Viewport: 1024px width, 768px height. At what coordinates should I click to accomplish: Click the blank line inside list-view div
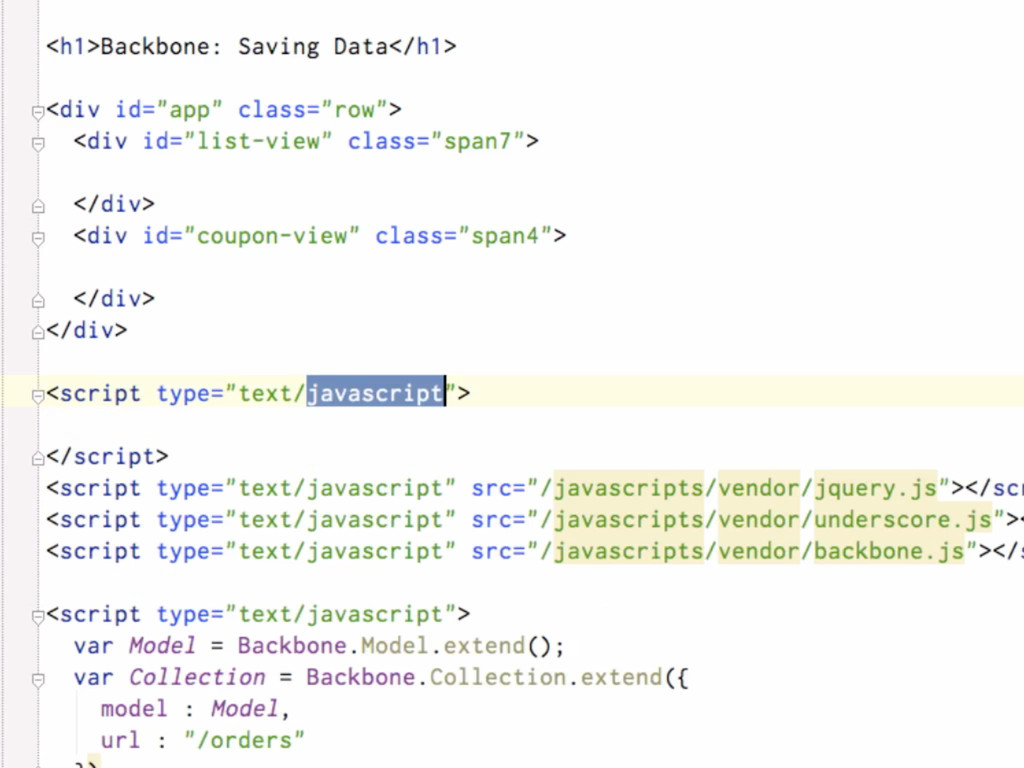512,172
